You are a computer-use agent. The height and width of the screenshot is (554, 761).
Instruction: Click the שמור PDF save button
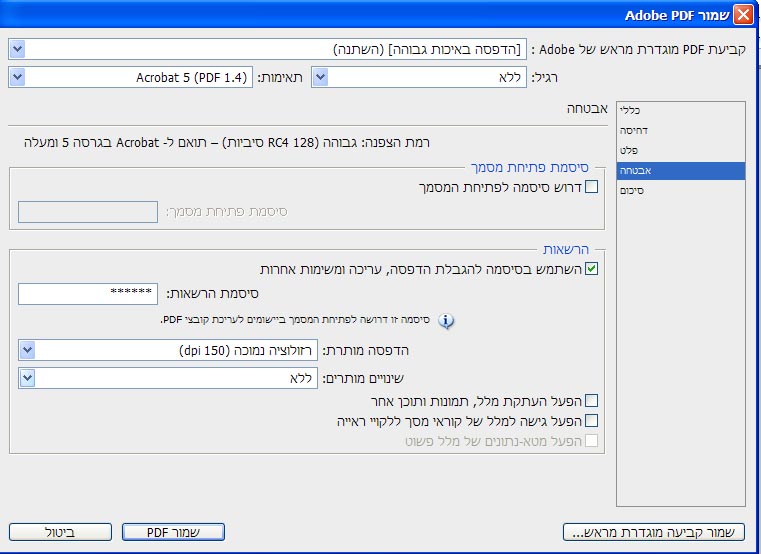point(173,532)
